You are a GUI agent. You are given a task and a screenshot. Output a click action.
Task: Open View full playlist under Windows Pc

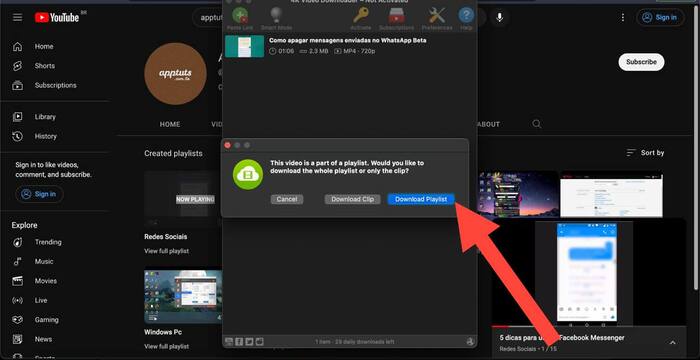pyautogui.click(x=167, y=346)
